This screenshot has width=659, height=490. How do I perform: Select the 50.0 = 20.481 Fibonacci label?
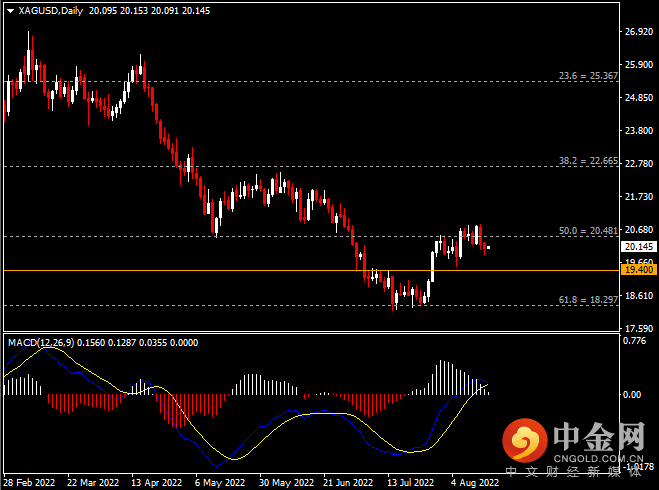588,230
